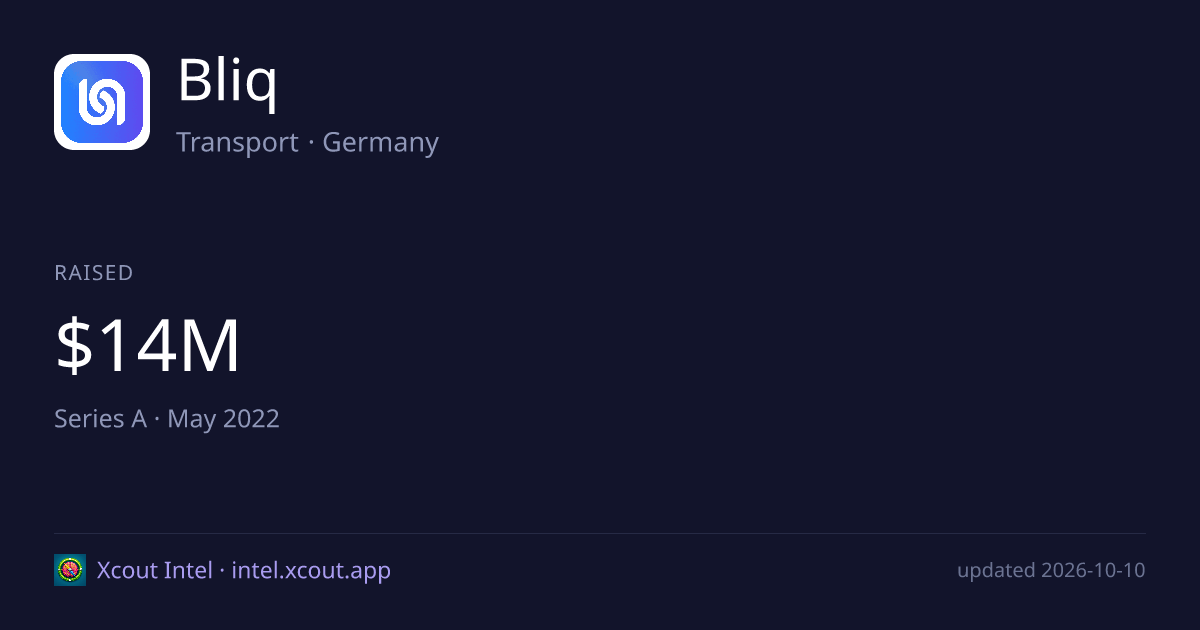This screenshot has width=1200, height=630.
Task: Click the Series A round label
Action: pyautogui.click(x=100, y=418)
